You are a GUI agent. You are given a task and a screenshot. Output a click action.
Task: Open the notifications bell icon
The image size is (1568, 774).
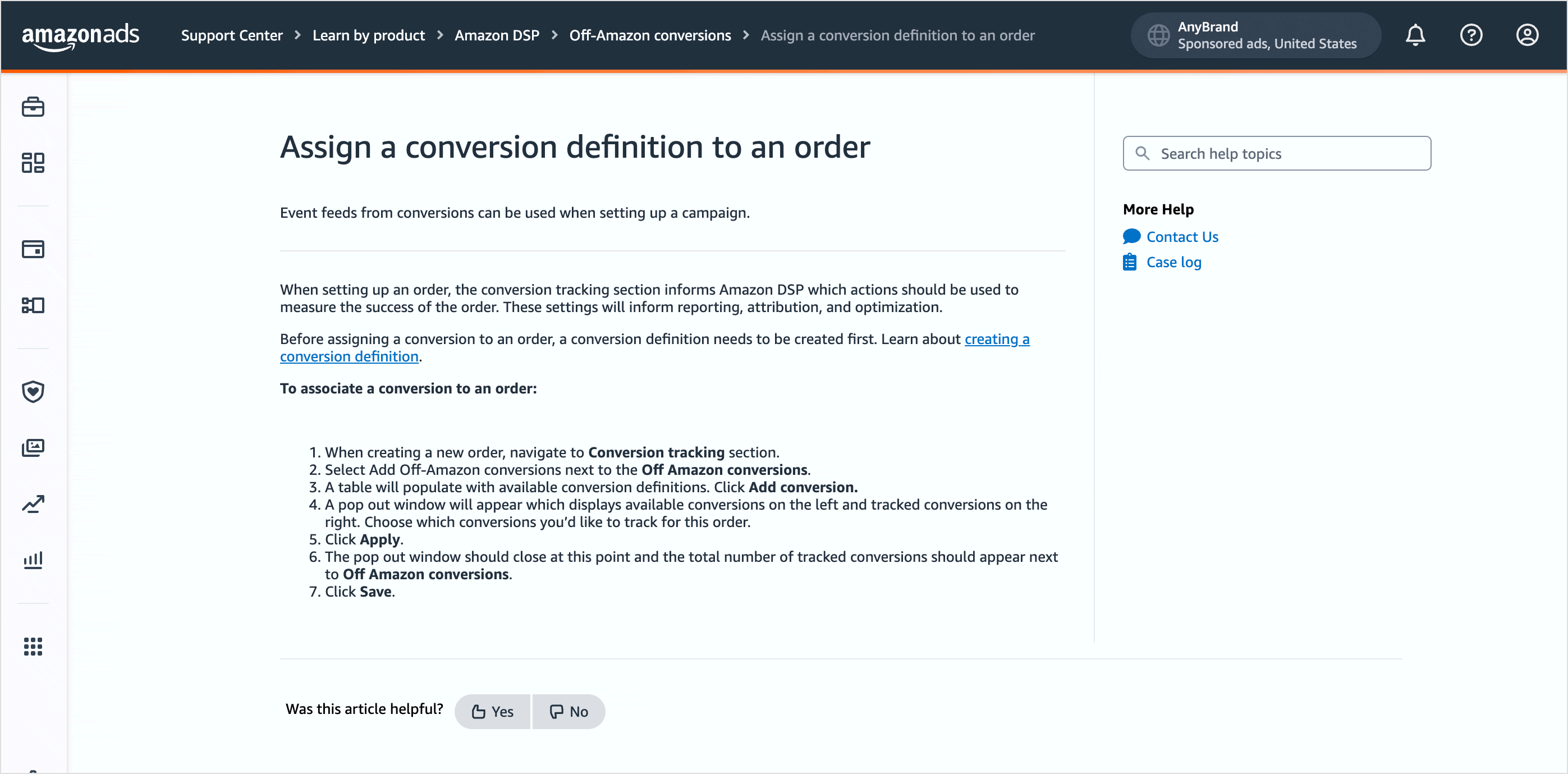(1415, 35)
